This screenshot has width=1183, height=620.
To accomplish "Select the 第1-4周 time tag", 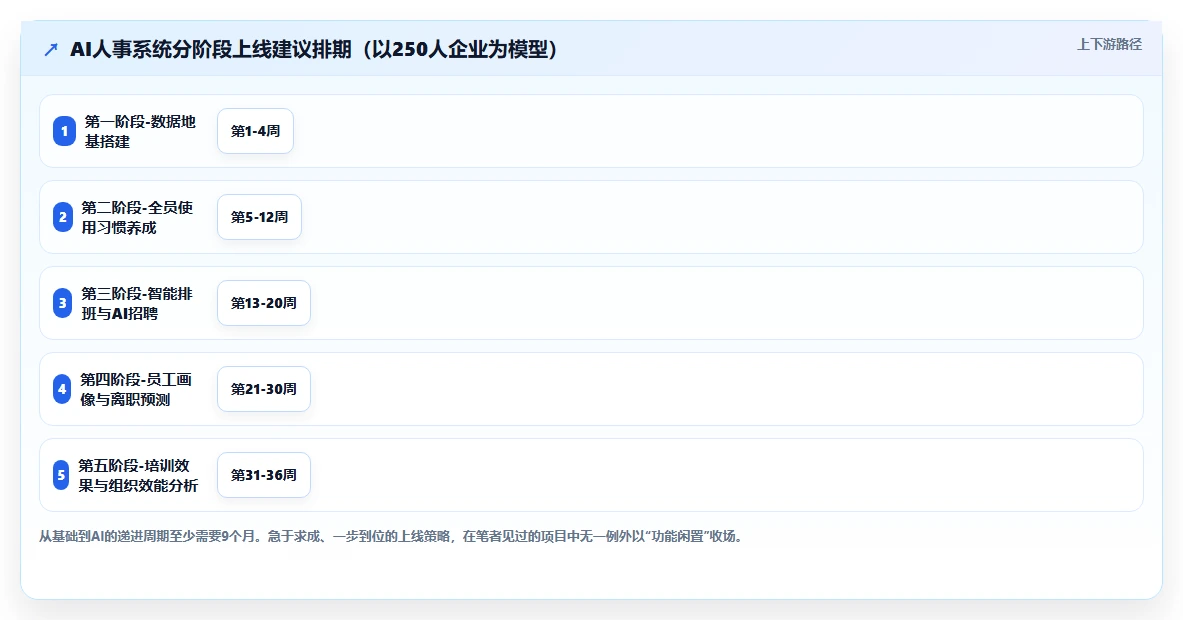I will click(x=255, y=131).
